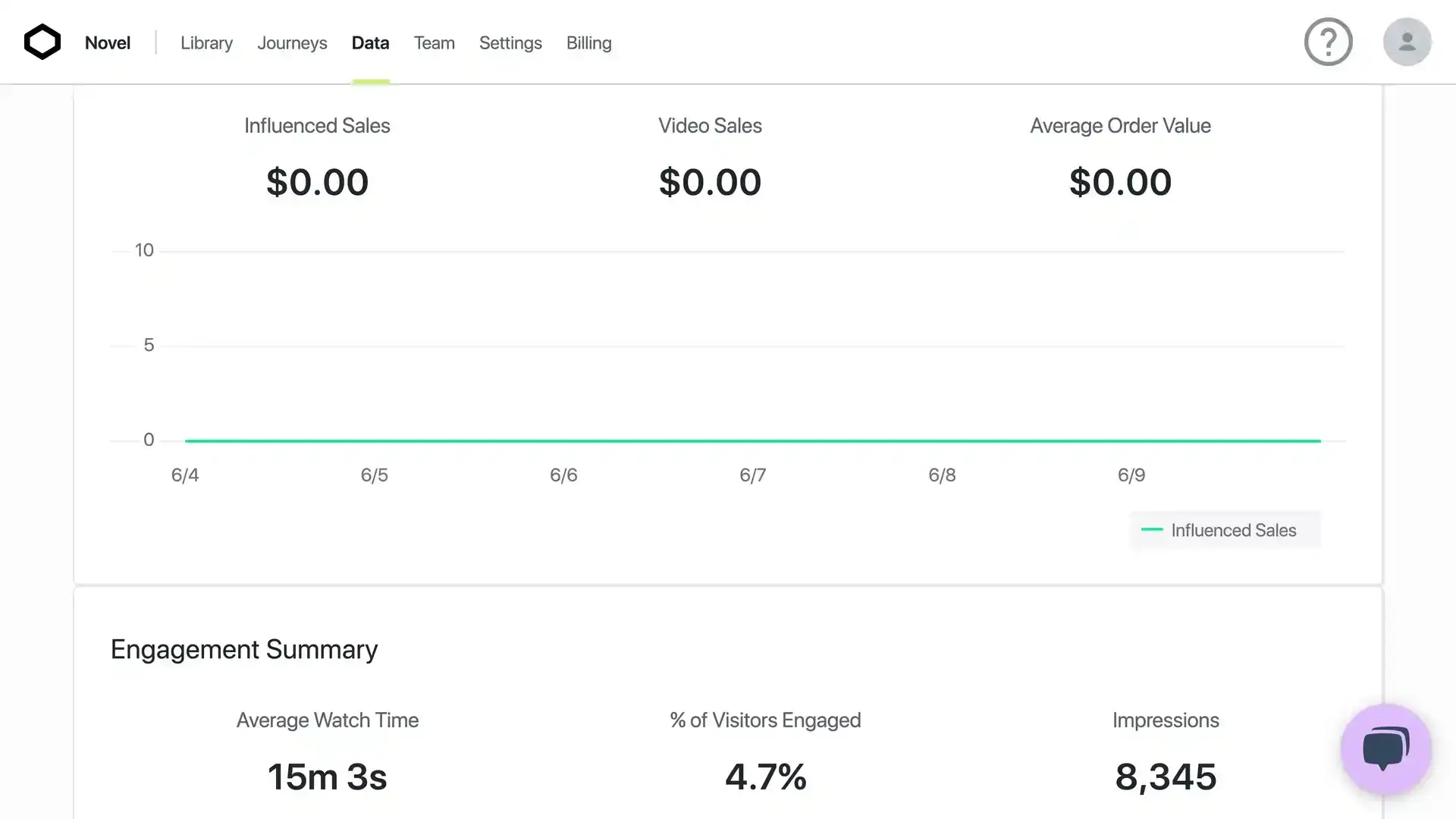The image size is (1456, 819).
Task: Navigate to the Settings tab
Action: [510, 43]
